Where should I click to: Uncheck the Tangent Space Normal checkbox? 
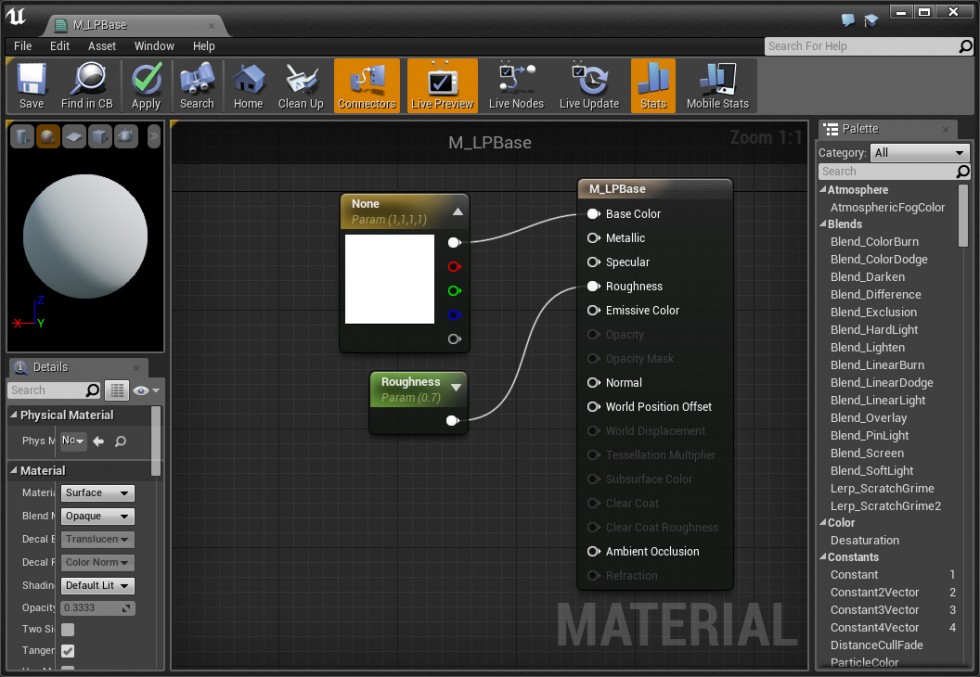click(x=68, y=651)
